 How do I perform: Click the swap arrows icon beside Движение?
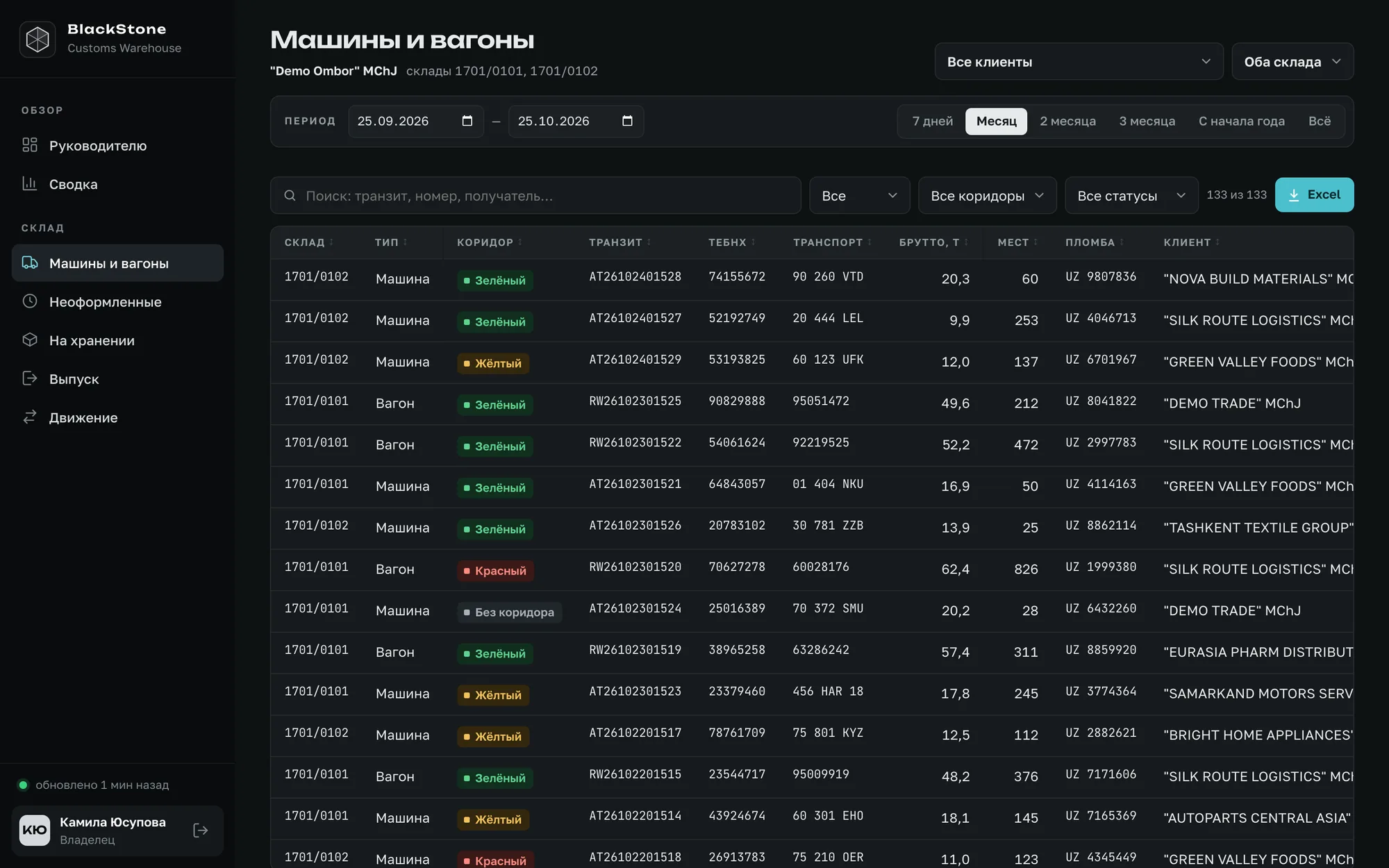pyautogui.click(x=29, y=417)
